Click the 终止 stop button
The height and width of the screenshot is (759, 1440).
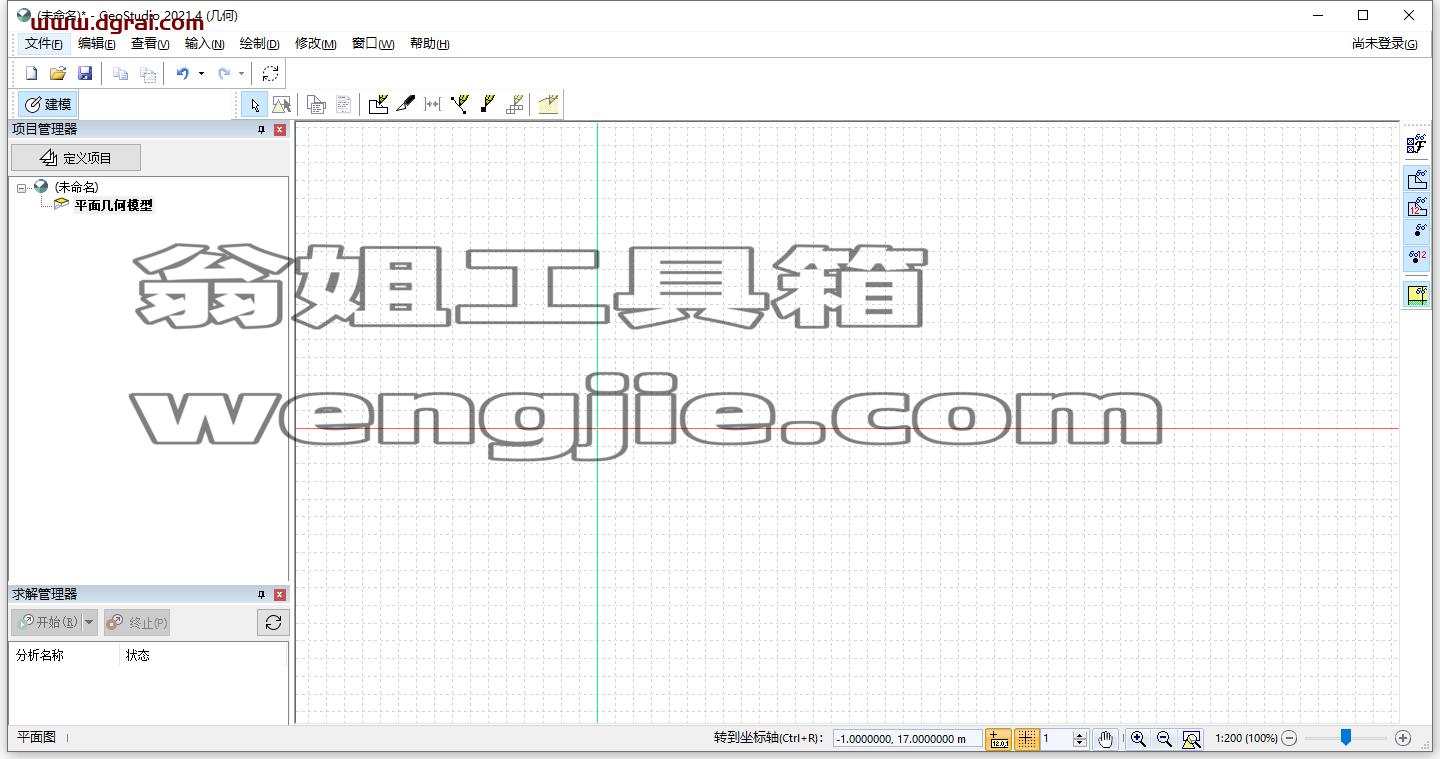(x=137, y=622)
